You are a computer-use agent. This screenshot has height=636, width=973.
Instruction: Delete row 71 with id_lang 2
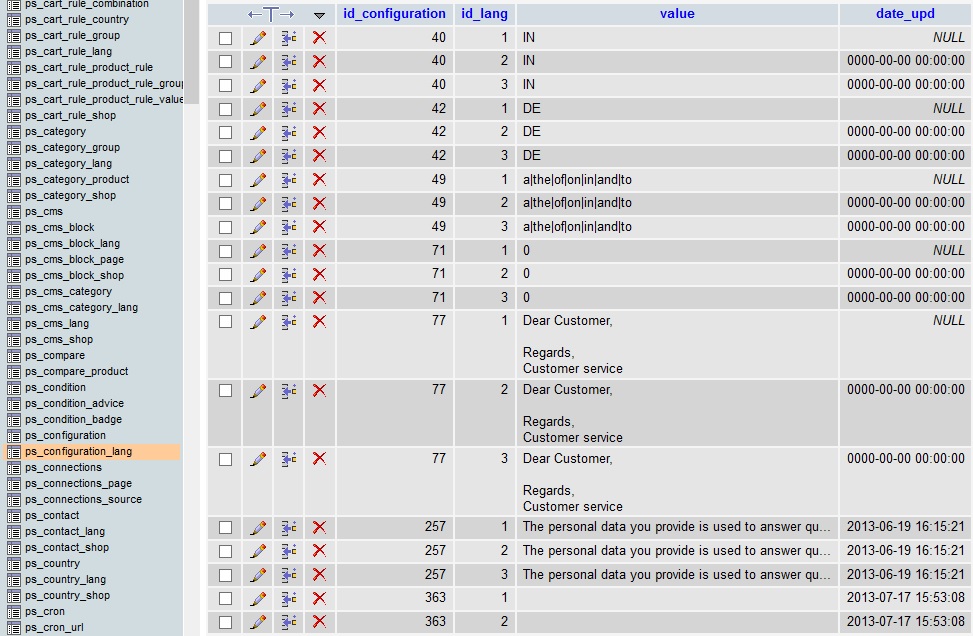319,274
